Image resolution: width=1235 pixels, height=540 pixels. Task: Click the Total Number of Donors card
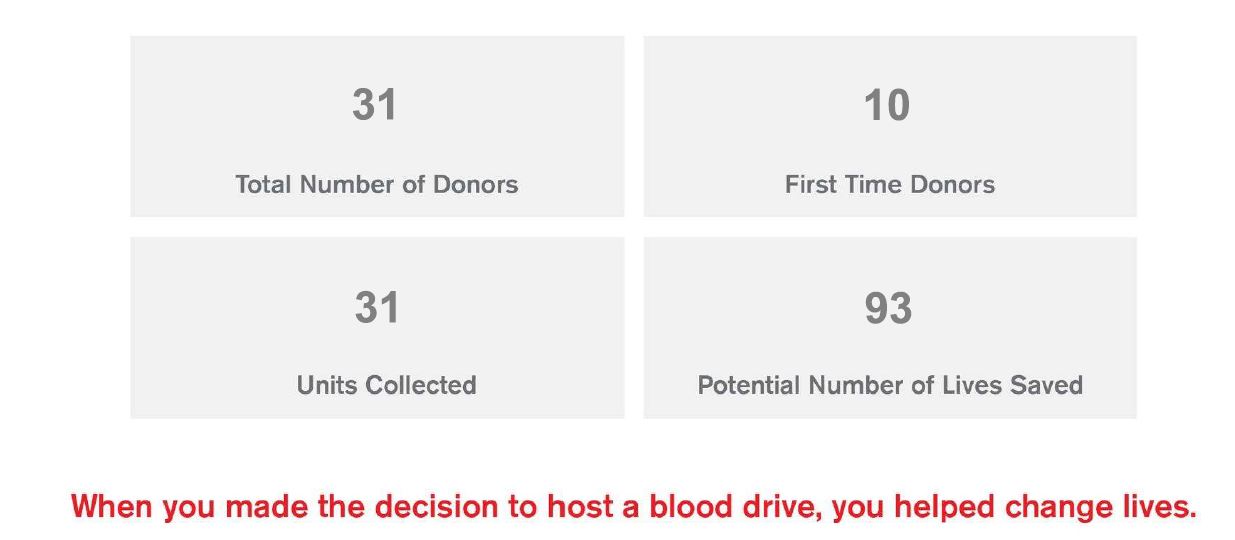(377, 126)
